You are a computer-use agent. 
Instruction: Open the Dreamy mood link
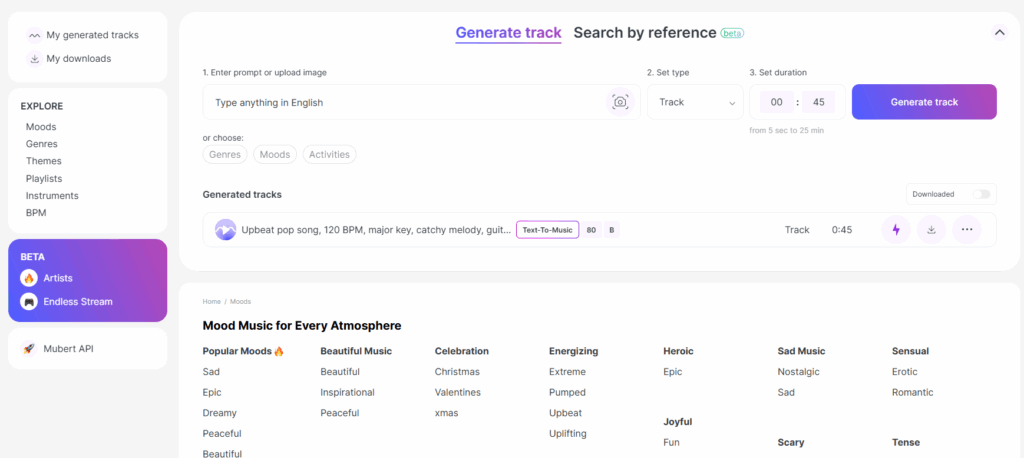click(x=219, y=413)
